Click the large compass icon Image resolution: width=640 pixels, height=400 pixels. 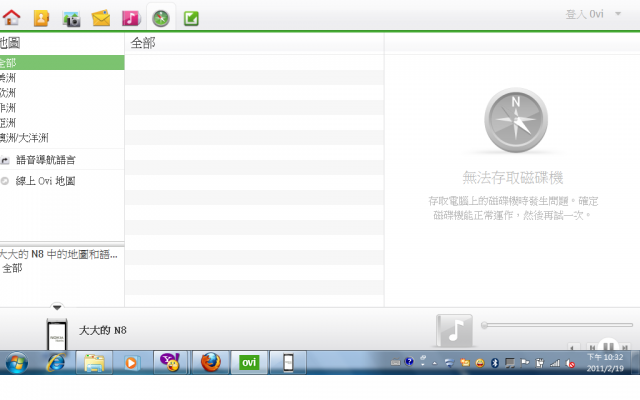click(x=516, y=120)
